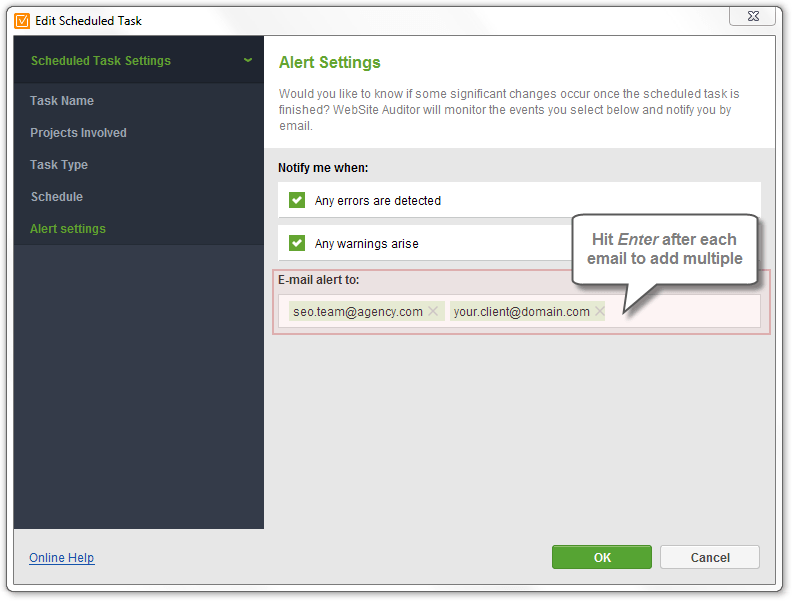Click the Edit Scheduled Task app icon
The image size is (792, 601).
tap(22, 21)
